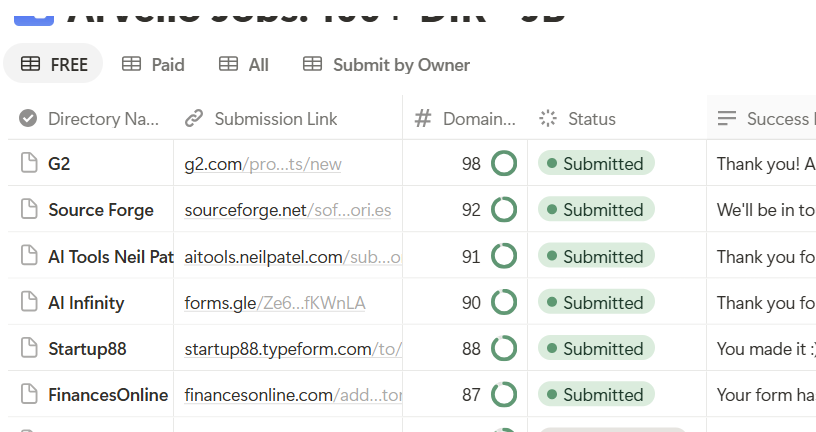This screenshot has height=432, width=816.
Task: Click the table icon on the Paid tab
Action: (x=131, y=64)
